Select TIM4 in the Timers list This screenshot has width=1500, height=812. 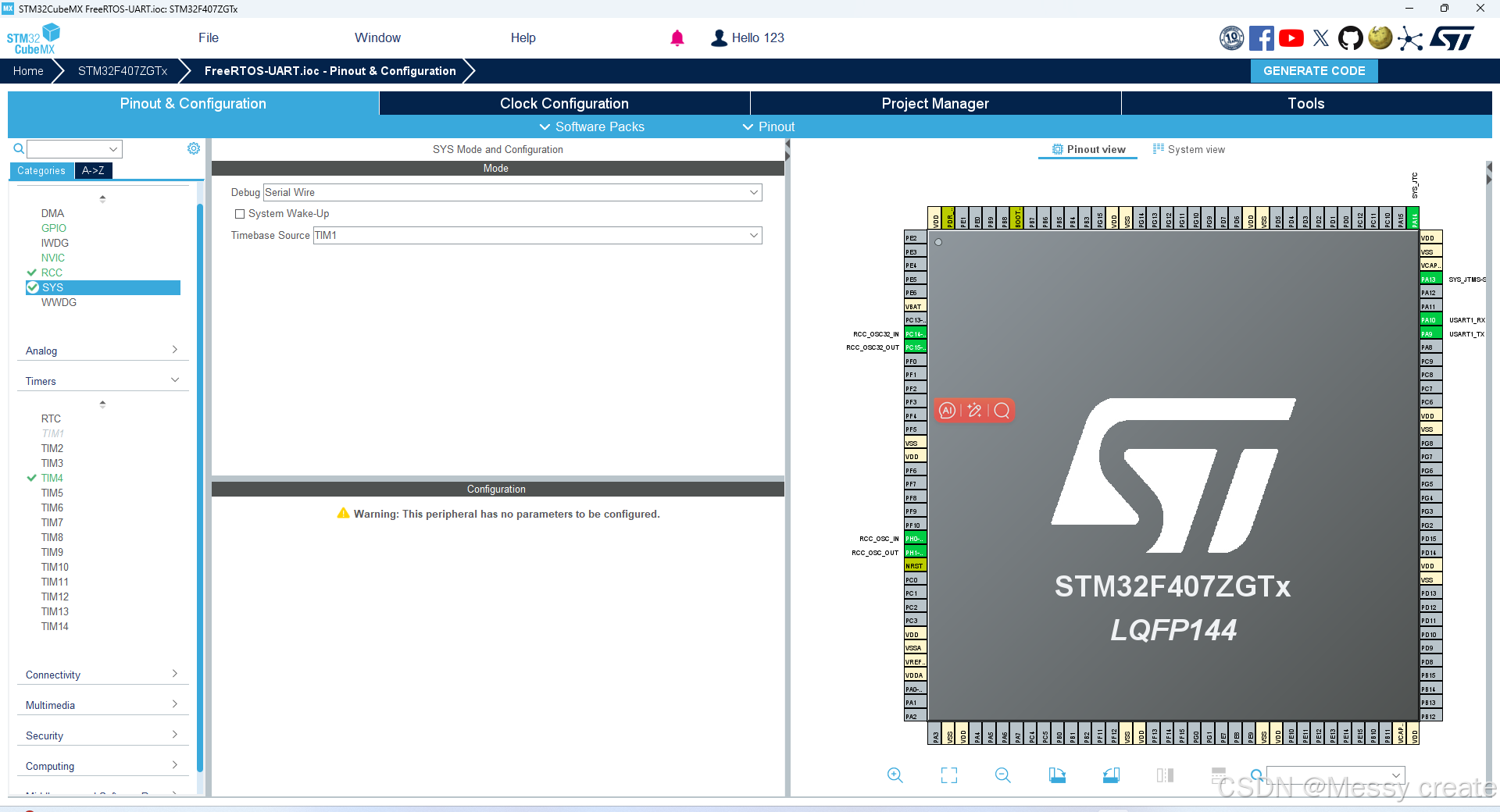[52, 478]
